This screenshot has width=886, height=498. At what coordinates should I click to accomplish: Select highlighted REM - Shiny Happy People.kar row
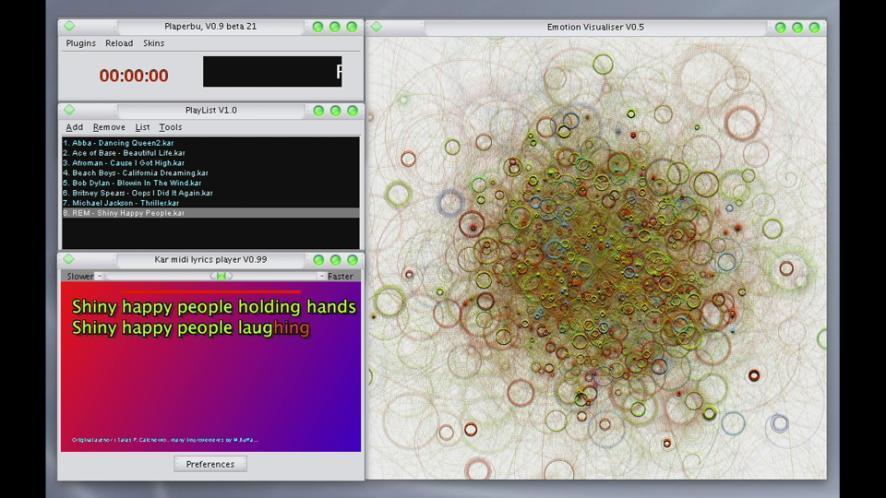pyautogui.click(x=210, y=213)
